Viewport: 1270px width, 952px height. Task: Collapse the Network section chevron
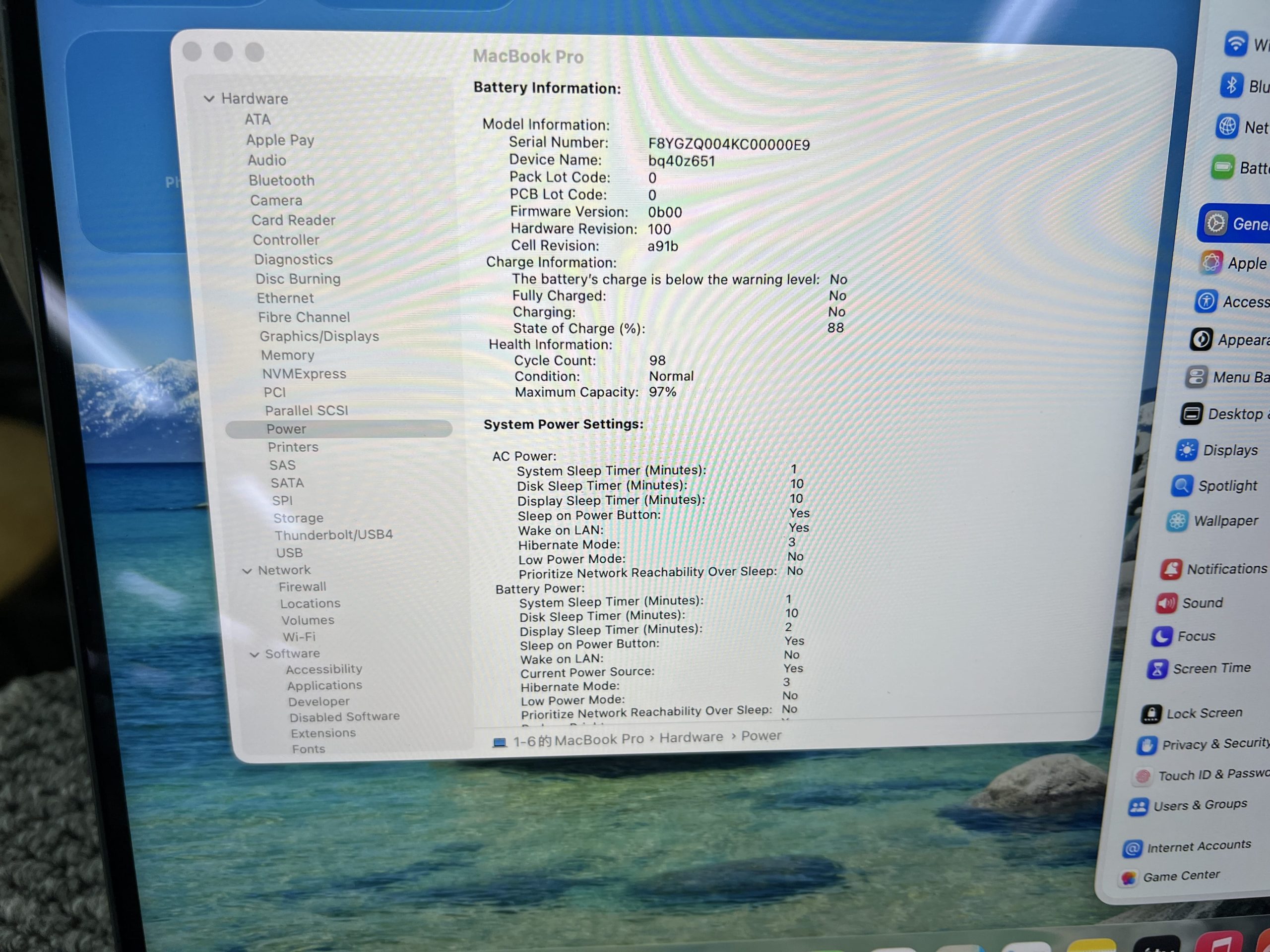point(247,571)
